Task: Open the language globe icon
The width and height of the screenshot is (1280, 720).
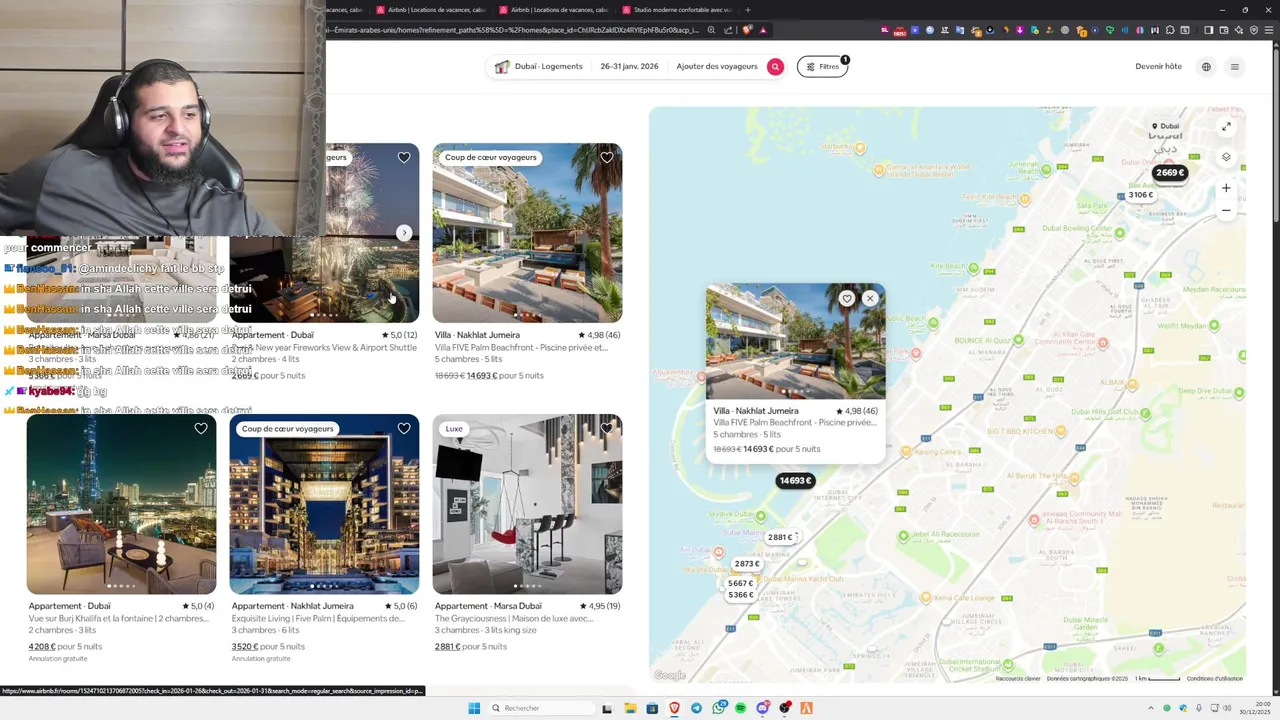Action: point(1206,67)
